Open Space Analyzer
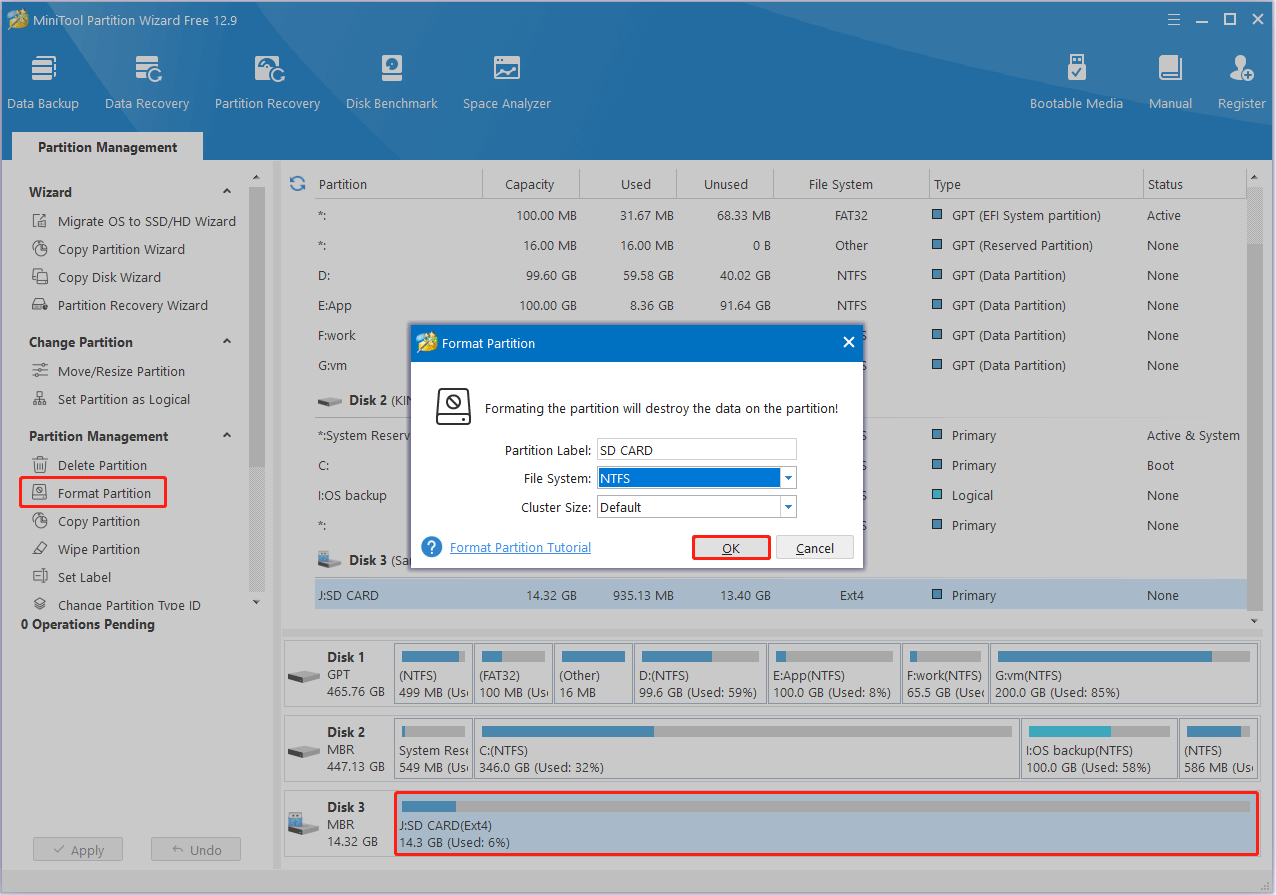The width and height of the screenshot is (1276, 895). pyautogui.click(x=507, y=82)
